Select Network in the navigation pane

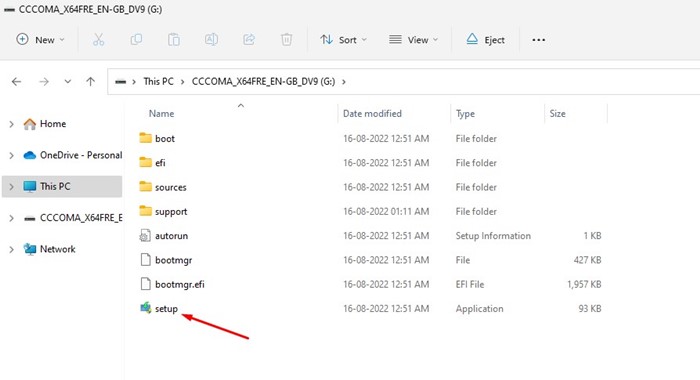(58, 249)
